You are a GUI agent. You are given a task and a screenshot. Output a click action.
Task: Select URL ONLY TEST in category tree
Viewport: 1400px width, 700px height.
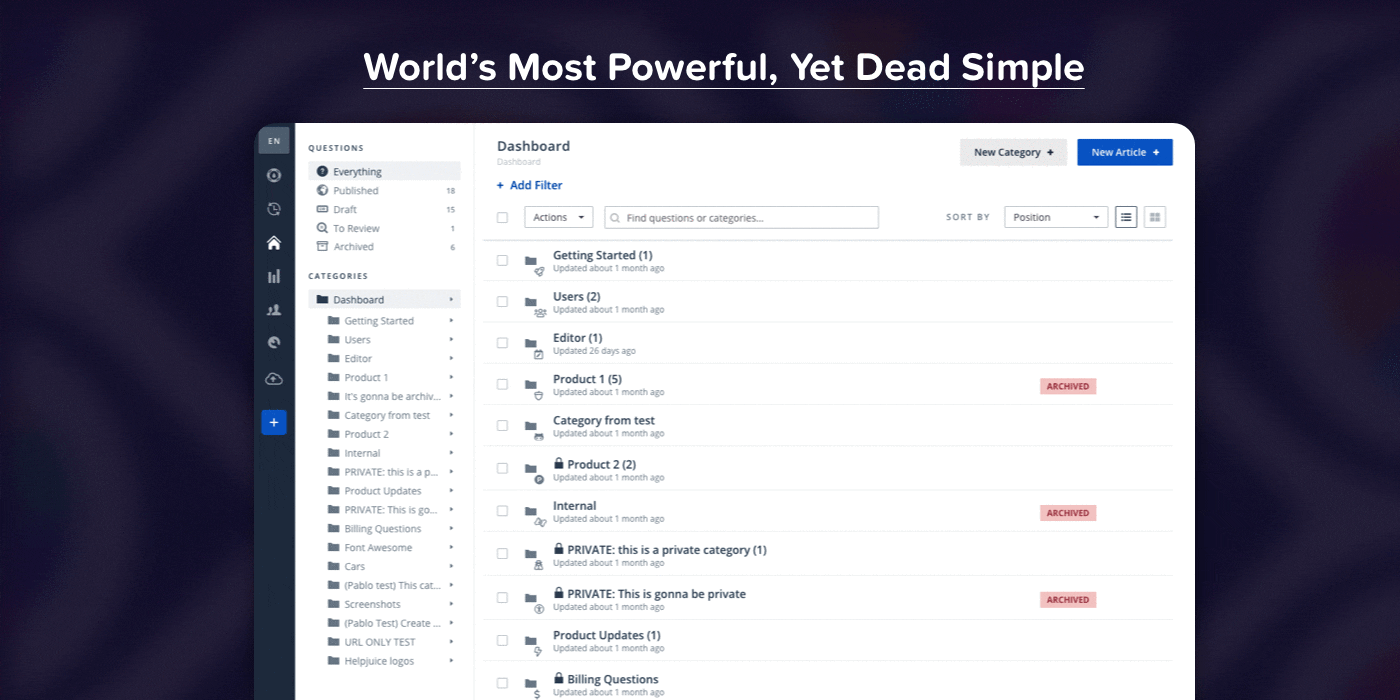pos(380,642)
